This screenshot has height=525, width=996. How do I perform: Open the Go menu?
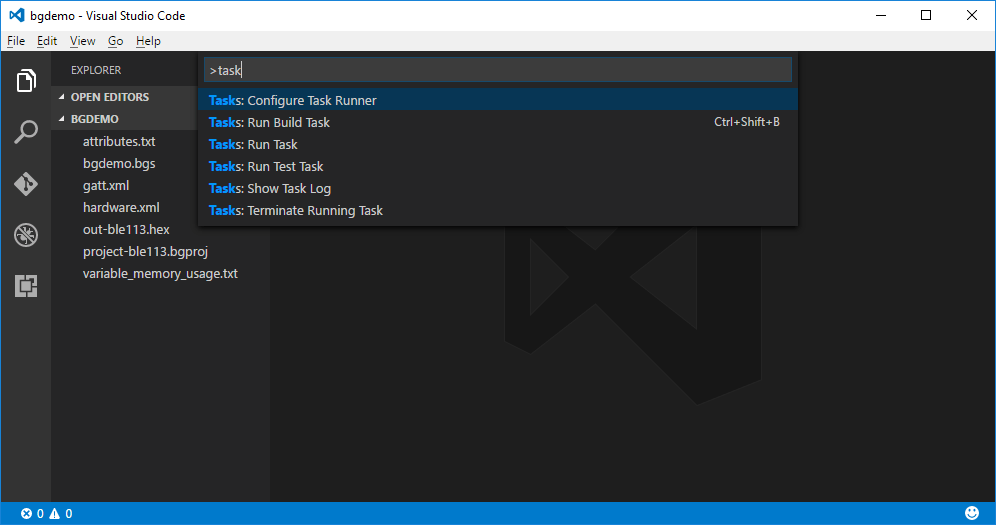pyautogui.click(x=116, y=41)
